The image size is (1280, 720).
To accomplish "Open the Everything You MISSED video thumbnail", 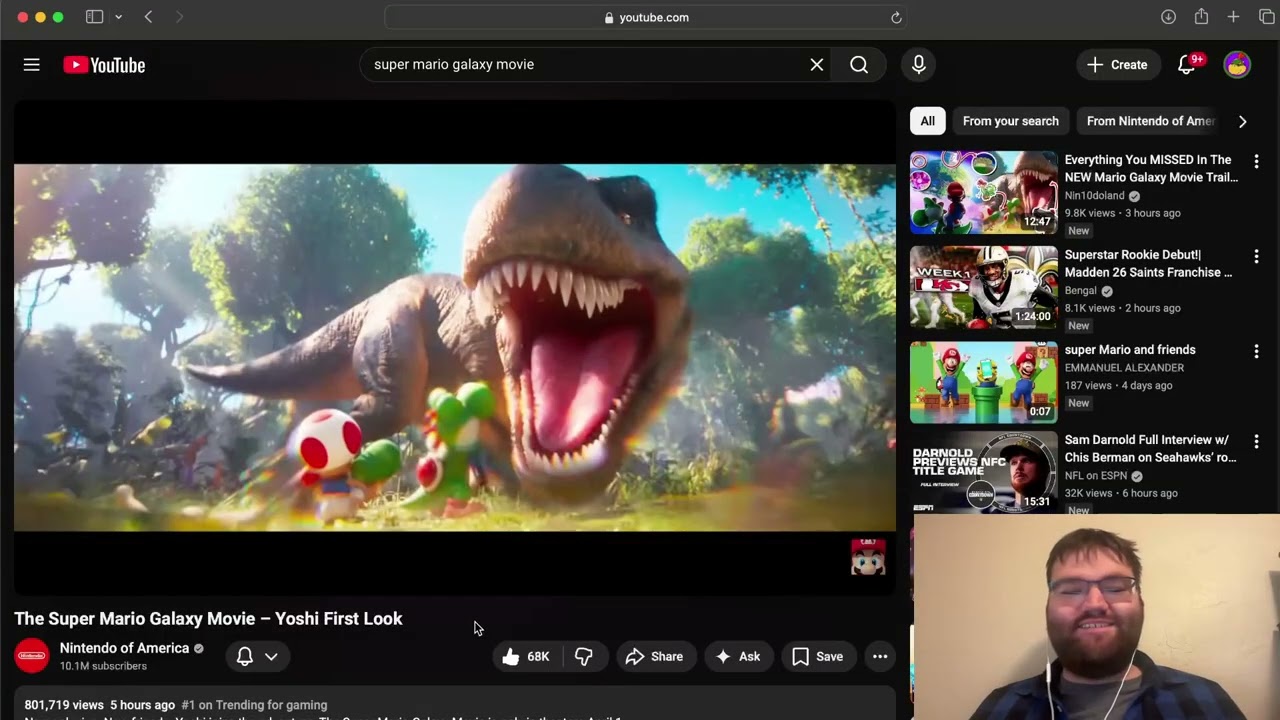I will [983, 192].
